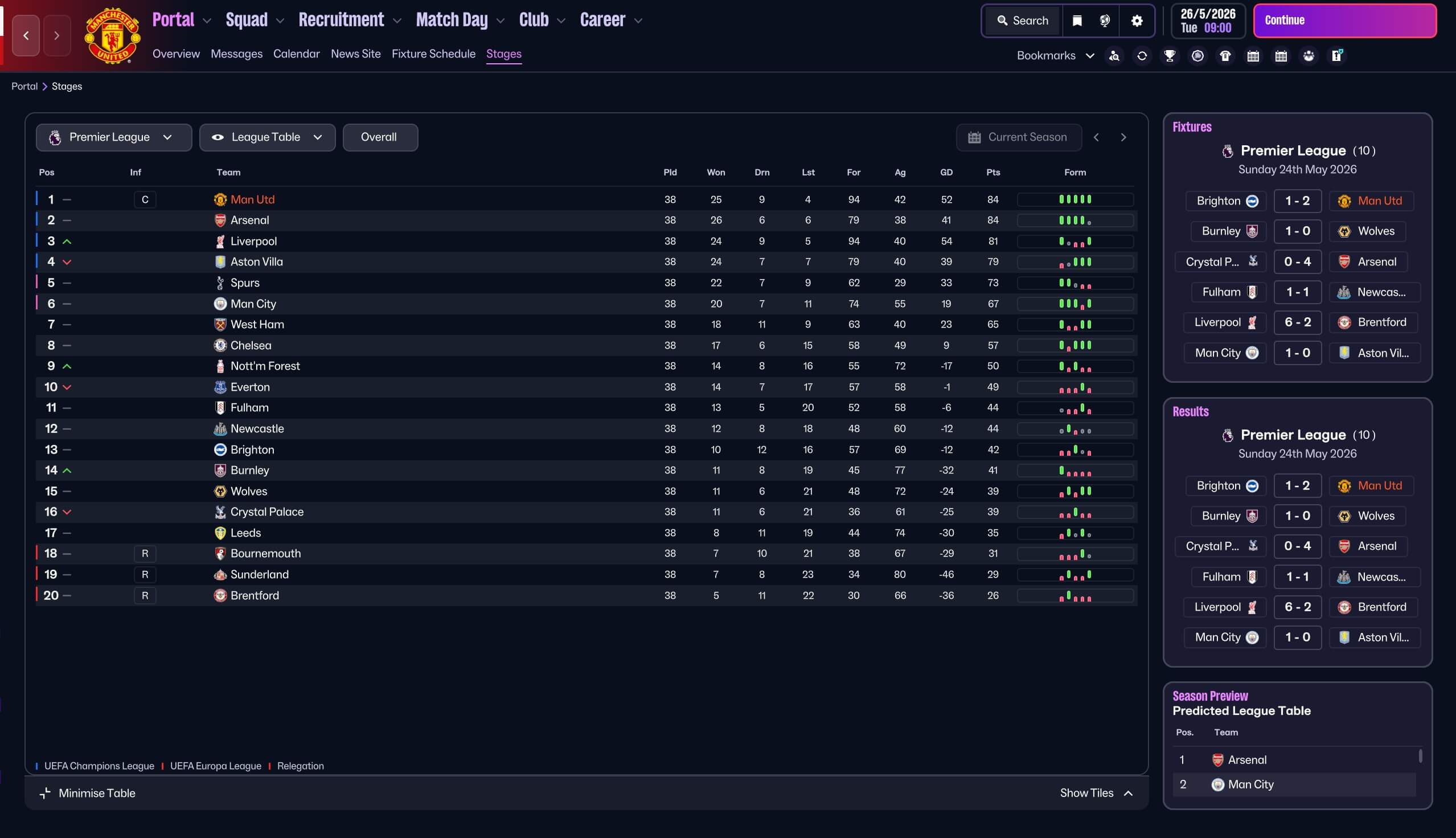1456x838 pixels.
Task: Toggle Show Tiles at bottom right
Action: click(1096, 793)
